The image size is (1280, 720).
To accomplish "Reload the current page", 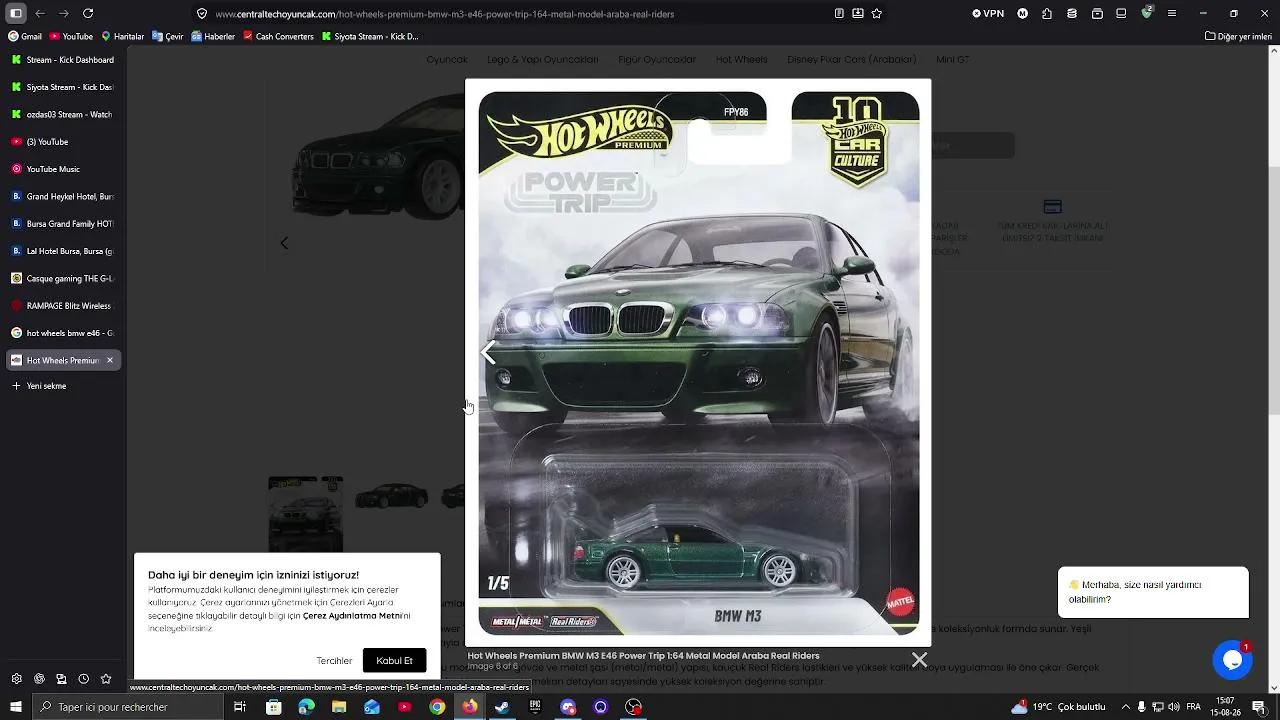I will tap(88, 13).
